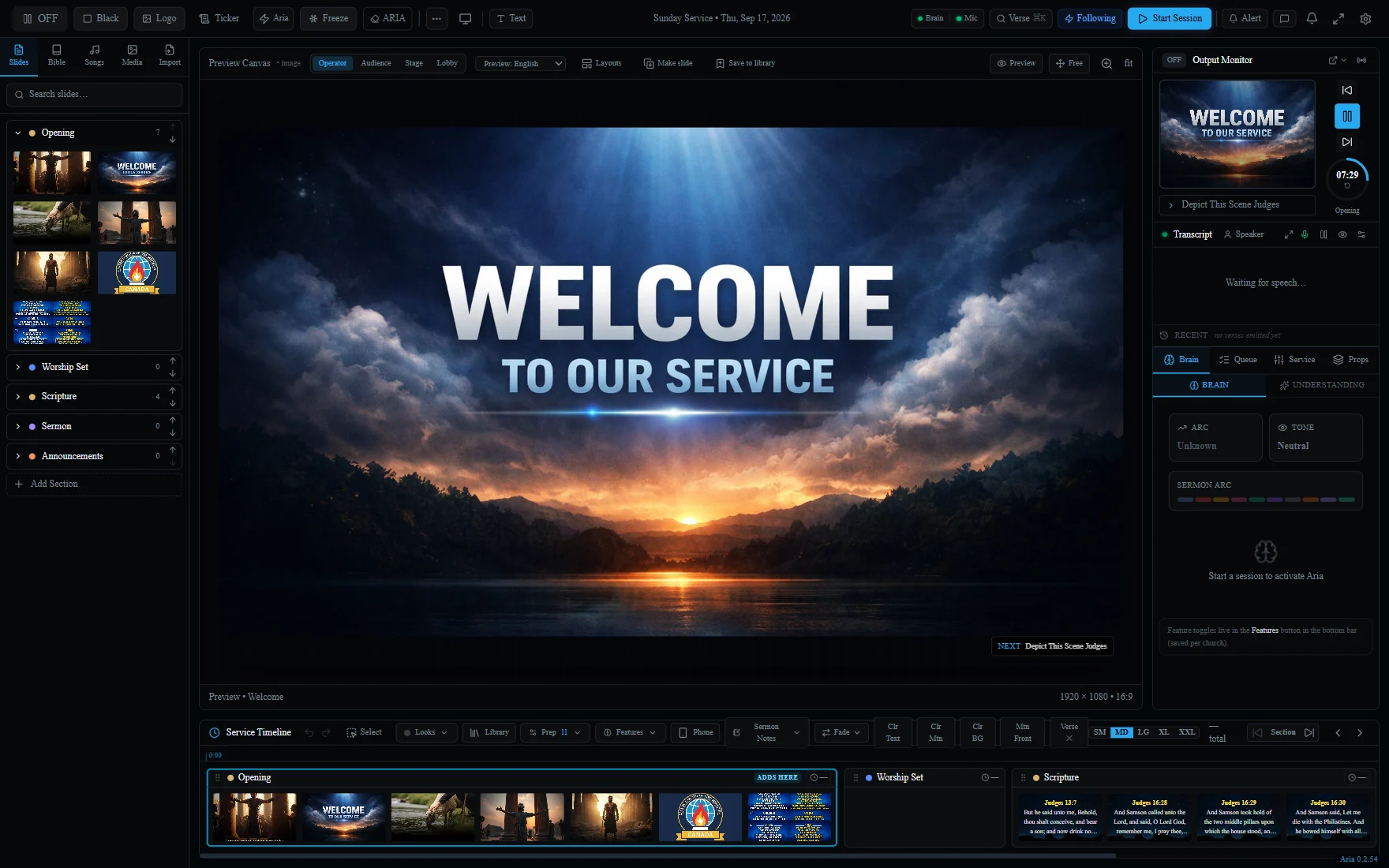Viewport: 1389px width, 868px height.
Task: Toggle the Black screen button
Action: coord(100,18)
